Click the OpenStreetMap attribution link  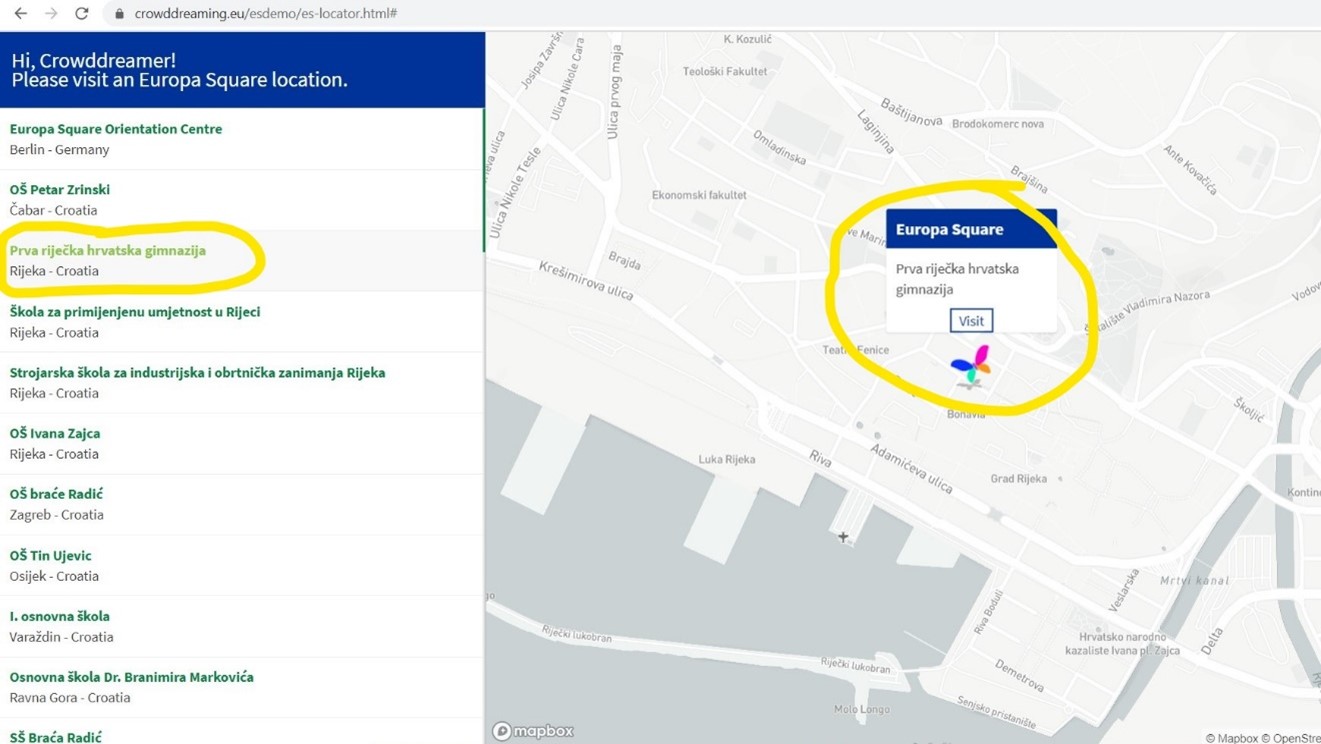[1295, 738]
